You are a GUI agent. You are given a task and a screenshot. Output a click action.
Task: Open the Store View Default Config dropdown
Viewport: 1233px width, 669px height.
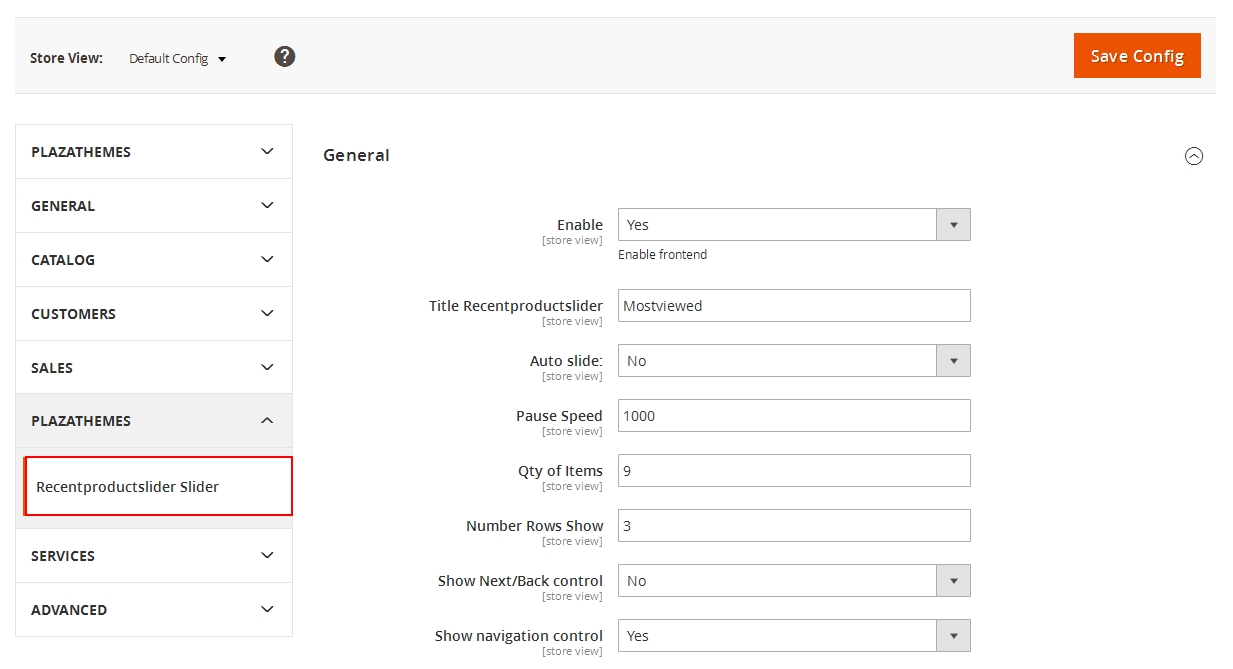click(x=178, y=59)
